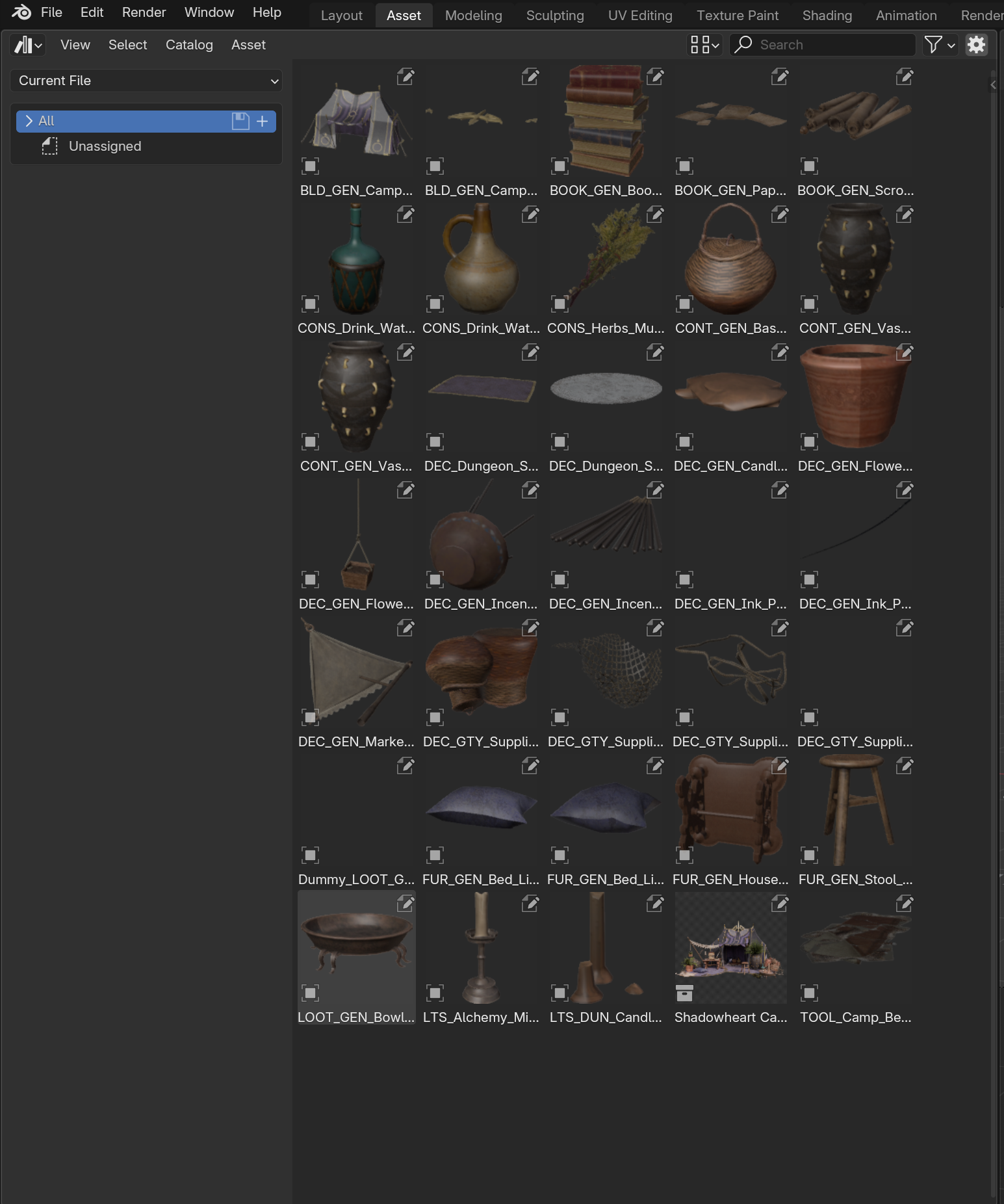This screenshot has width=1004, height=1204.
Task: Click edit icon on BOOK_GEN_Boo... asset
Action: pos(654,77)
